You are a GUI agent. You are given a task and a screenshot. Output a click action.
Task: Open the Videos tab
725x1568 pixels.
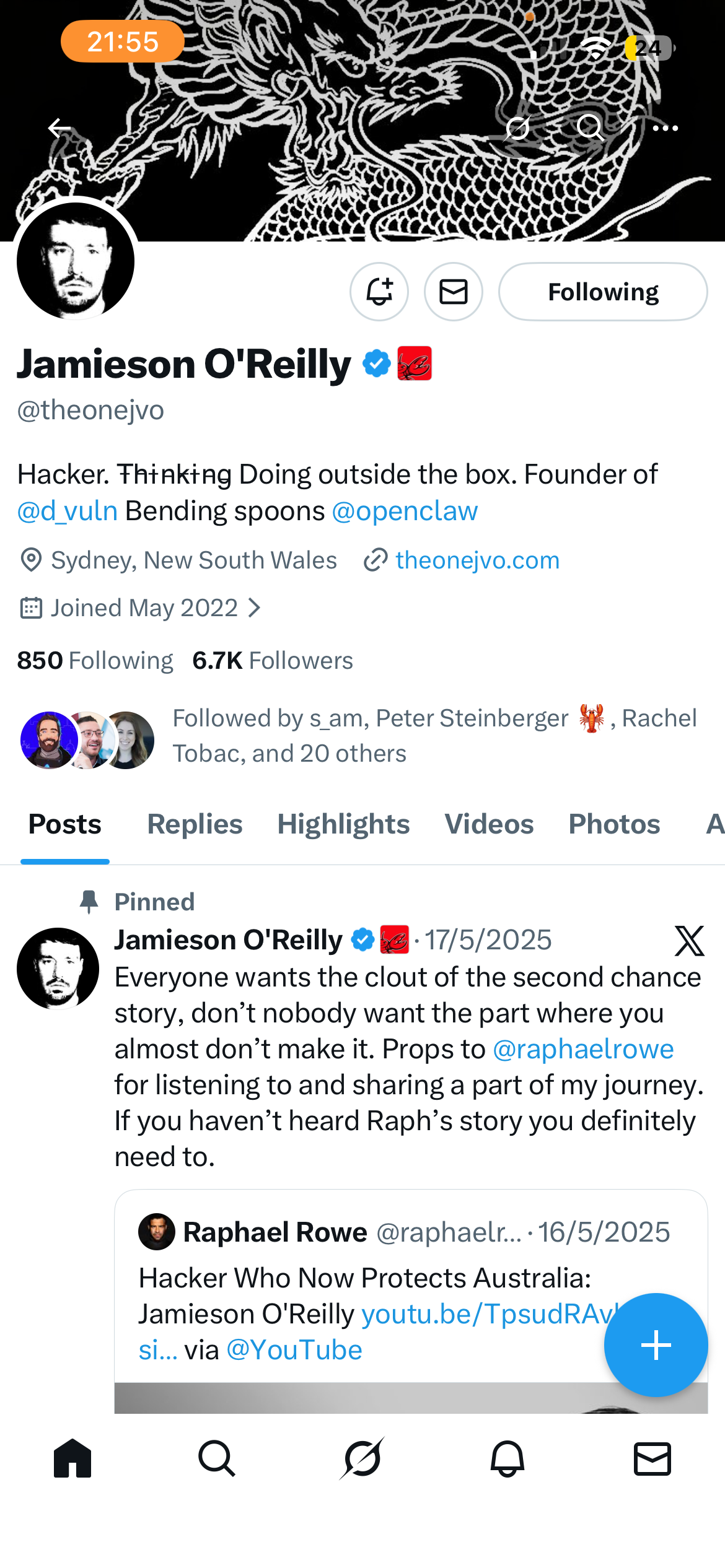pyautogui.click(x=489, y=824)
